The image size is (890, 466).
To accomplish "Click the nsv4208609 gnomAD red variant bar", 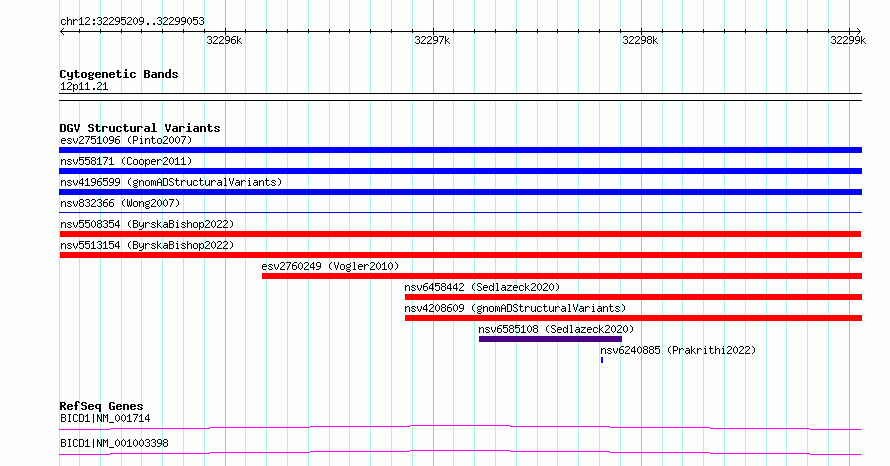I will (x=633, y=318).
